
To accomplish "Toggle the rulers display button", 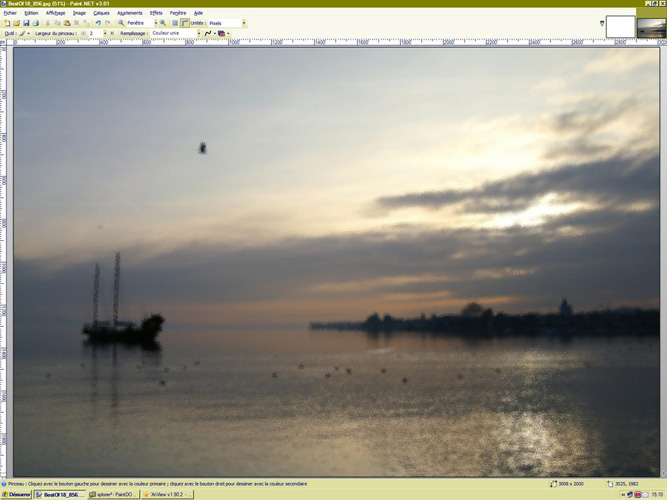I will (x=185, y=23).
